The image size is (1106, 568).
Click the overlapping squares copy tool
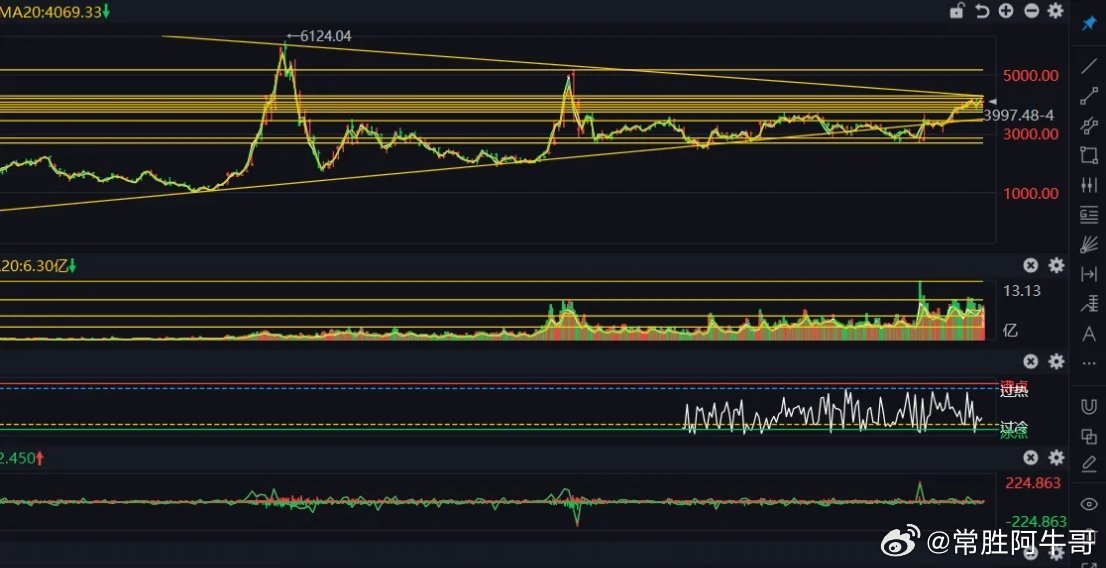(1089, 437)
